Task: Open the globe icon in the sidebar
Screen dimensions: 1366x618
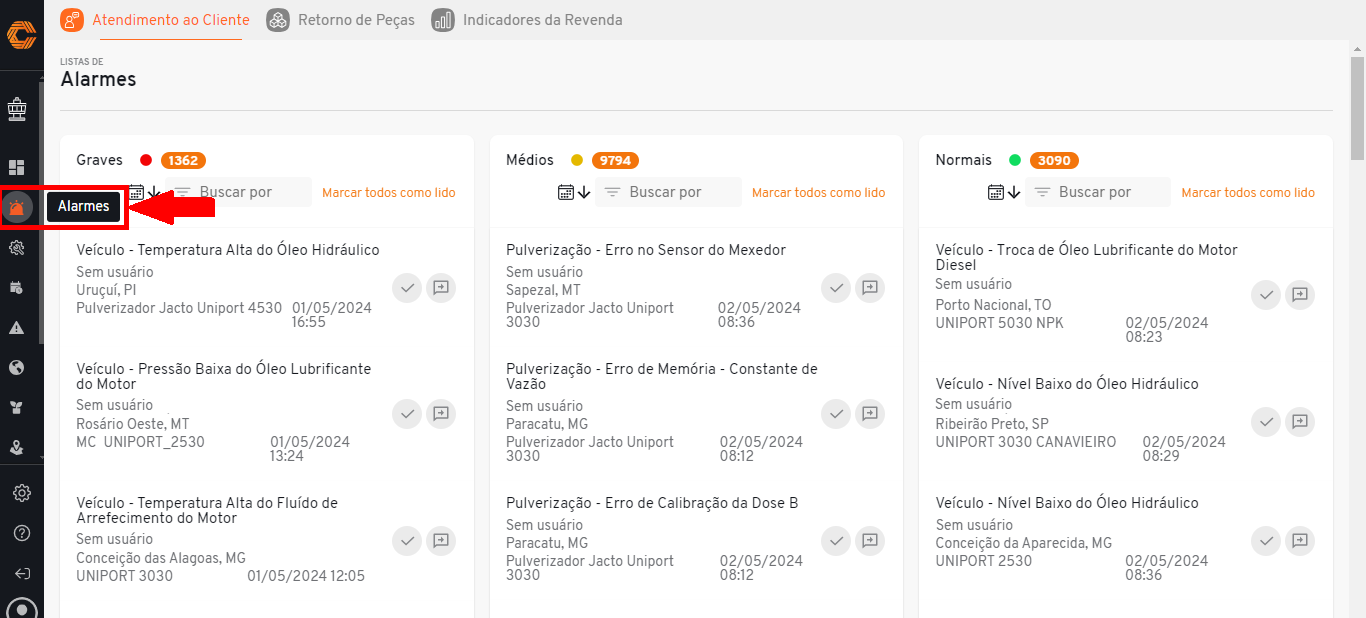Action: click(x=17, y=368)
